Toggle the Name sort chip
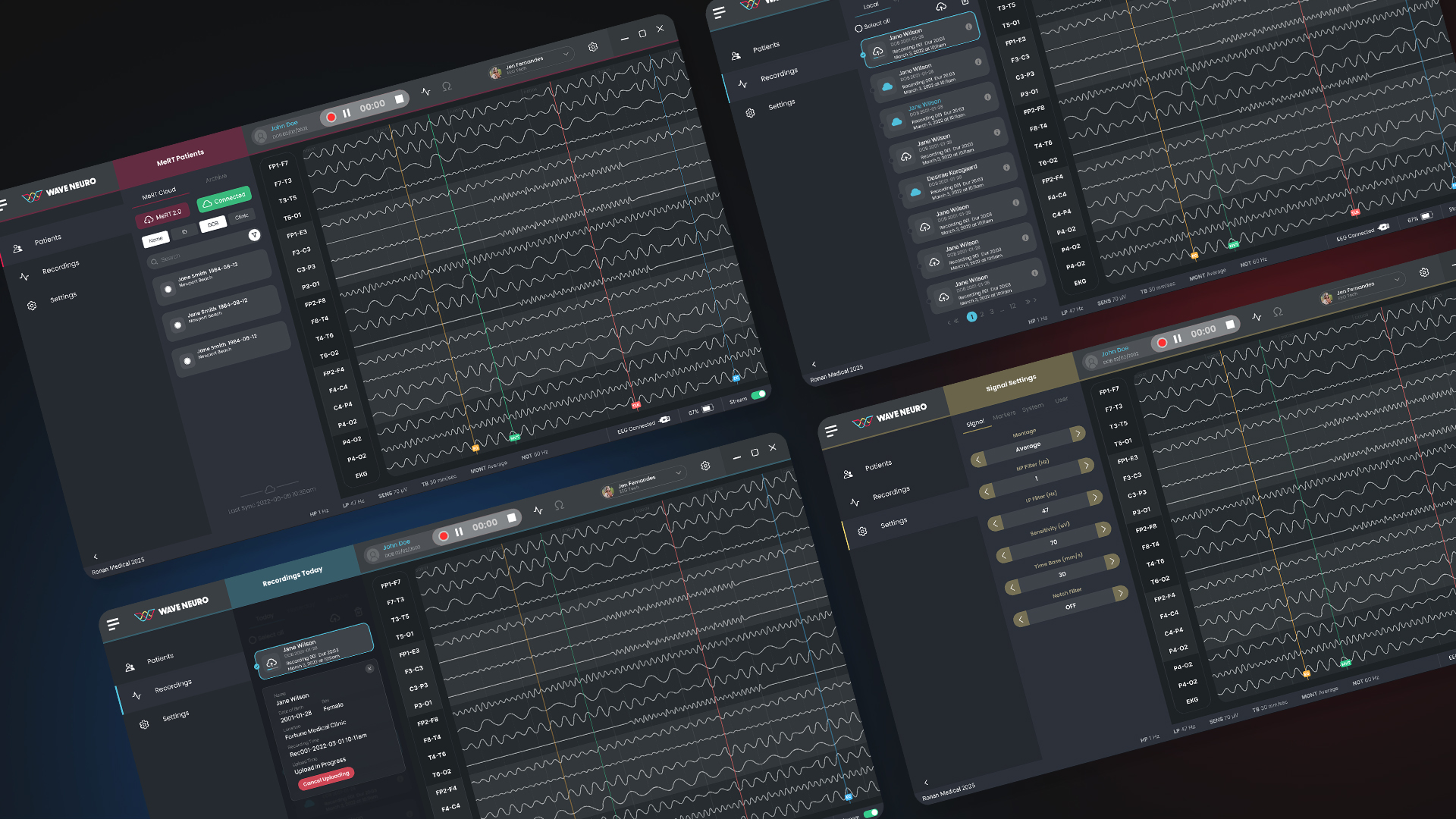Image resolution: width=1456 pixels, height=819 pixels. click(155, 240)
